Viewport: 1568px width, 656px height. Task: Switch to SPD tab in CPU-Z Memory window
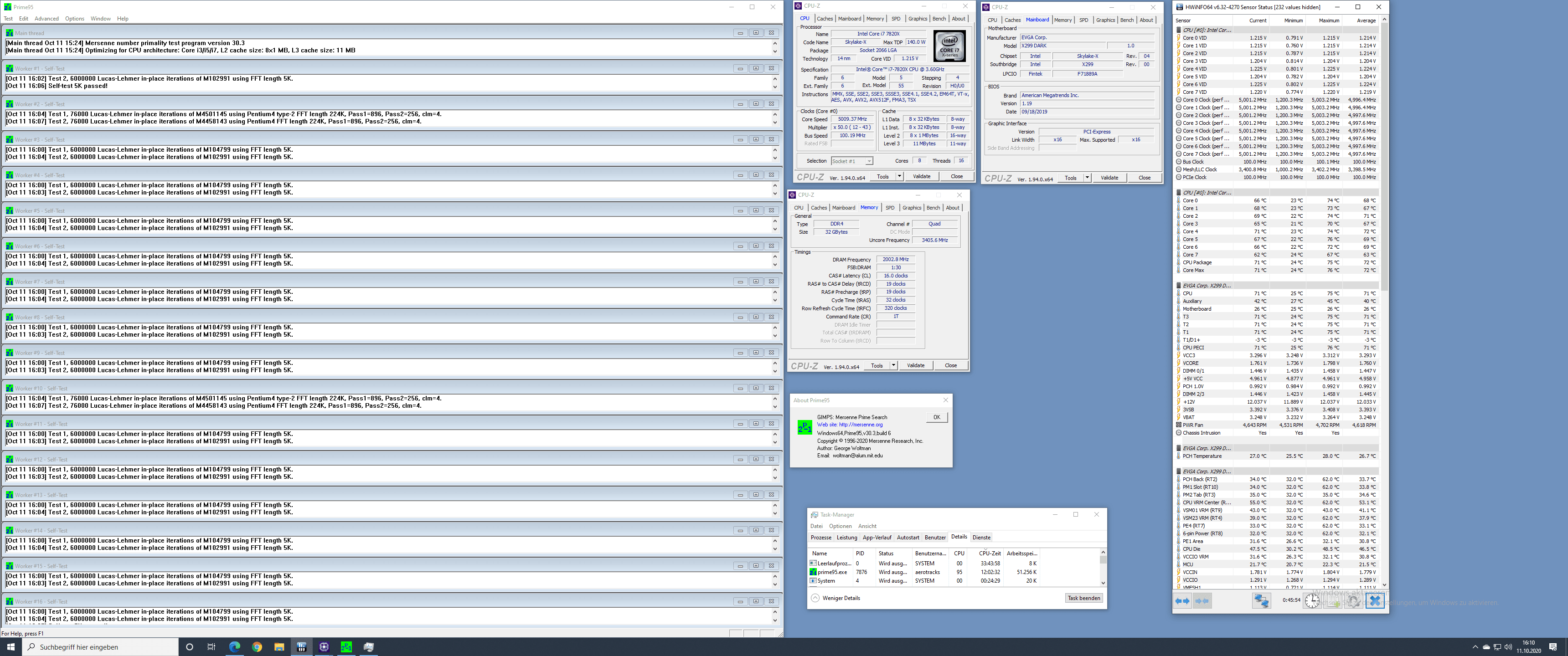(890, 208)
